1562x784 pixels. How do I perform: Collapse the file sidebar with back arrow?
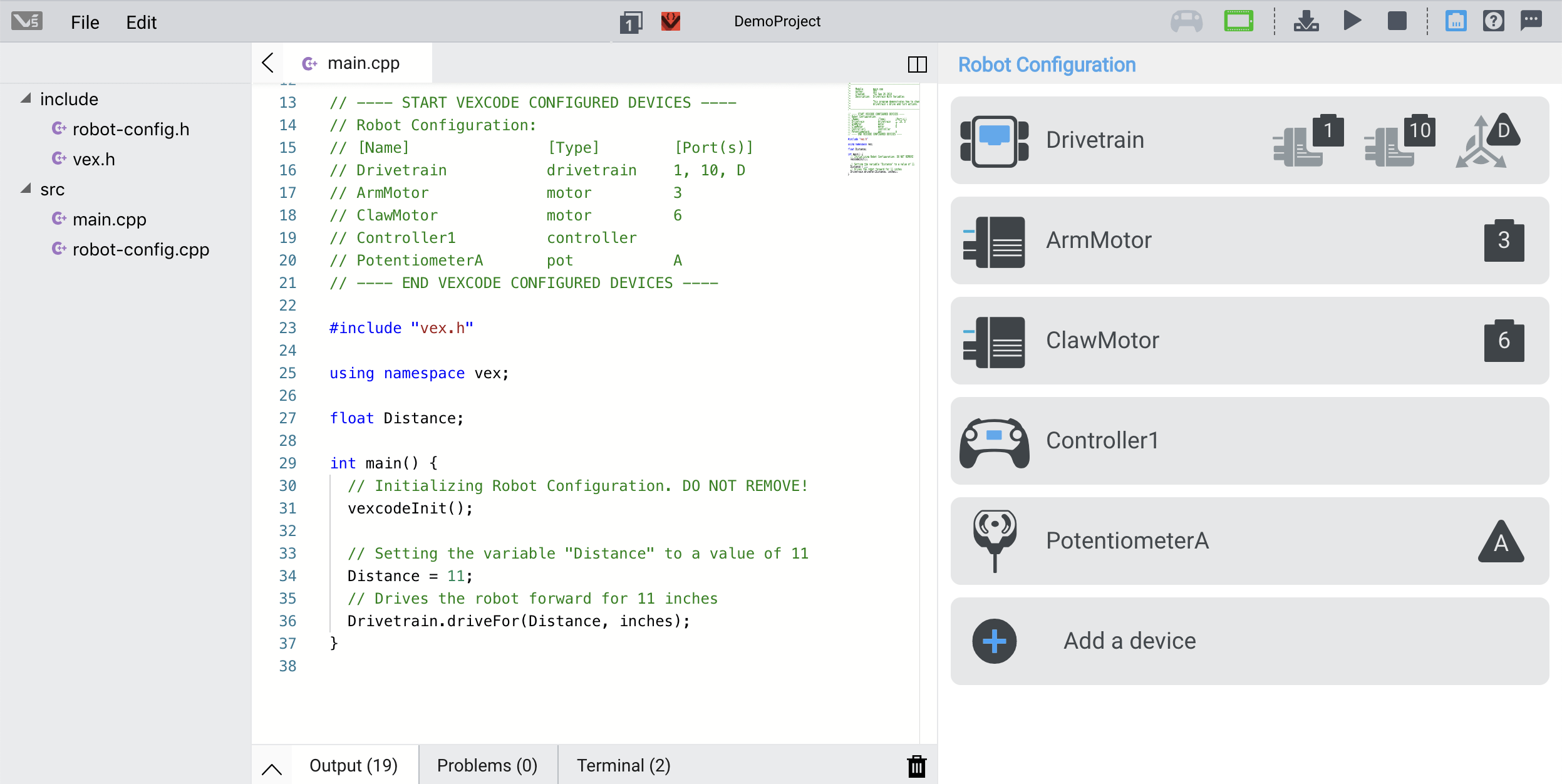267,63
